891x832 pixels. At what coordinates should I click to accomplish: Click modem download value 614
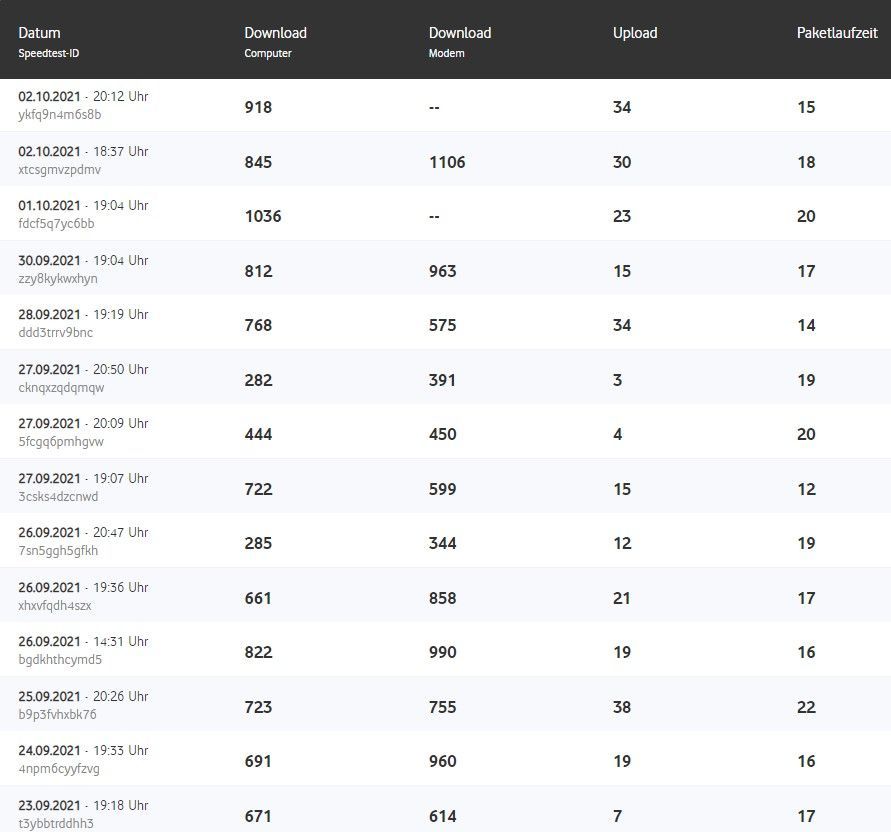(x=443, y=817)
